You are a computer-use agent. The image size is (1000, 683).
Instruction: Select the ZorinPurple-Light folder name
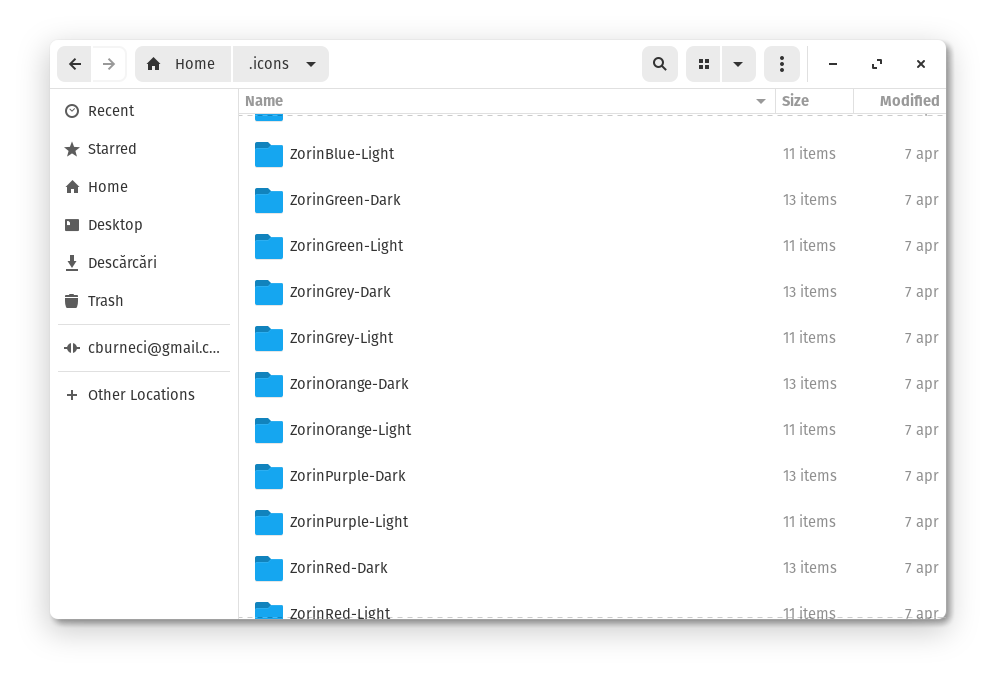(349, 522)
